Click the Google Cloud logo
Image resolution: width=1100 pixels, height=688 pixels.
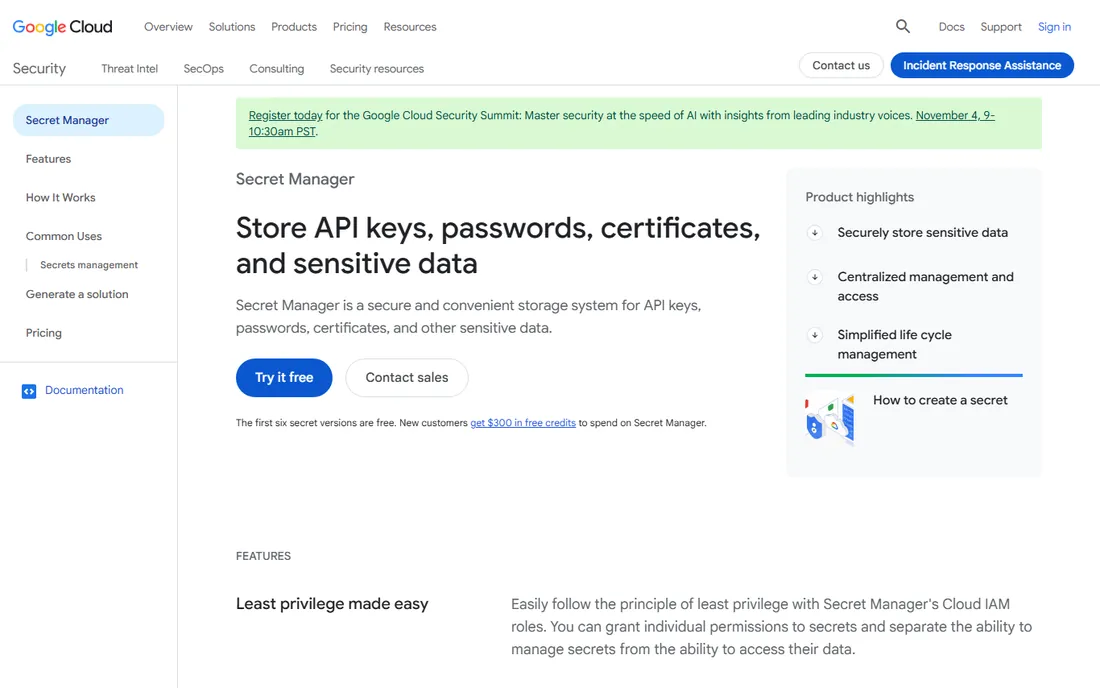[62, 27]
